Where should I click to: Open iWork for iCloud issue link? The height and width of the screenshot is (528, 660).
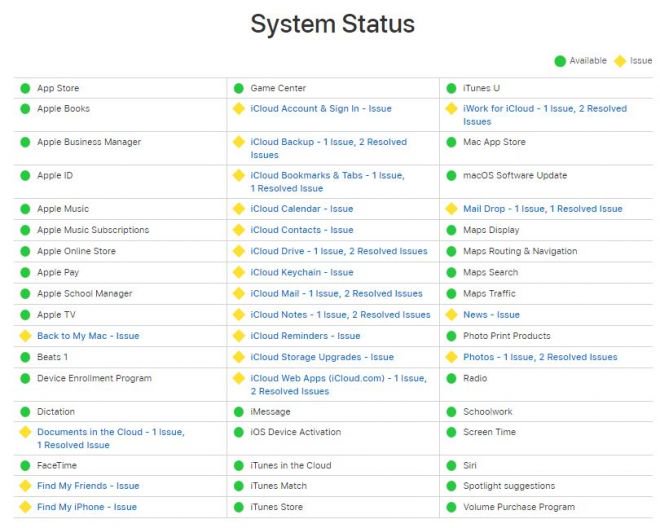point(545,115)
